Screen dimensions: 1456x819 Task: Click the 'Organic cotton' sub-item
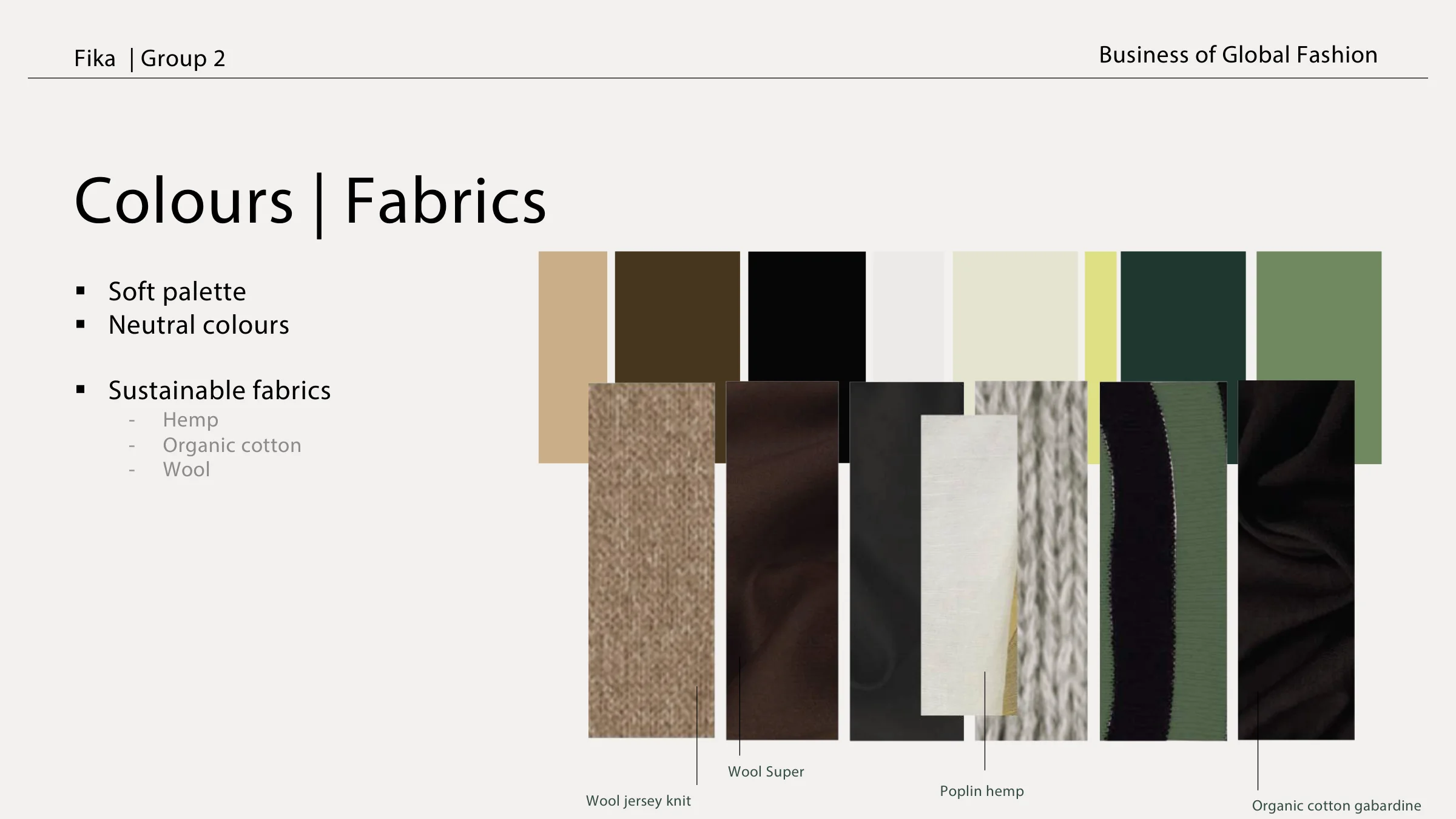pos(232,445)
